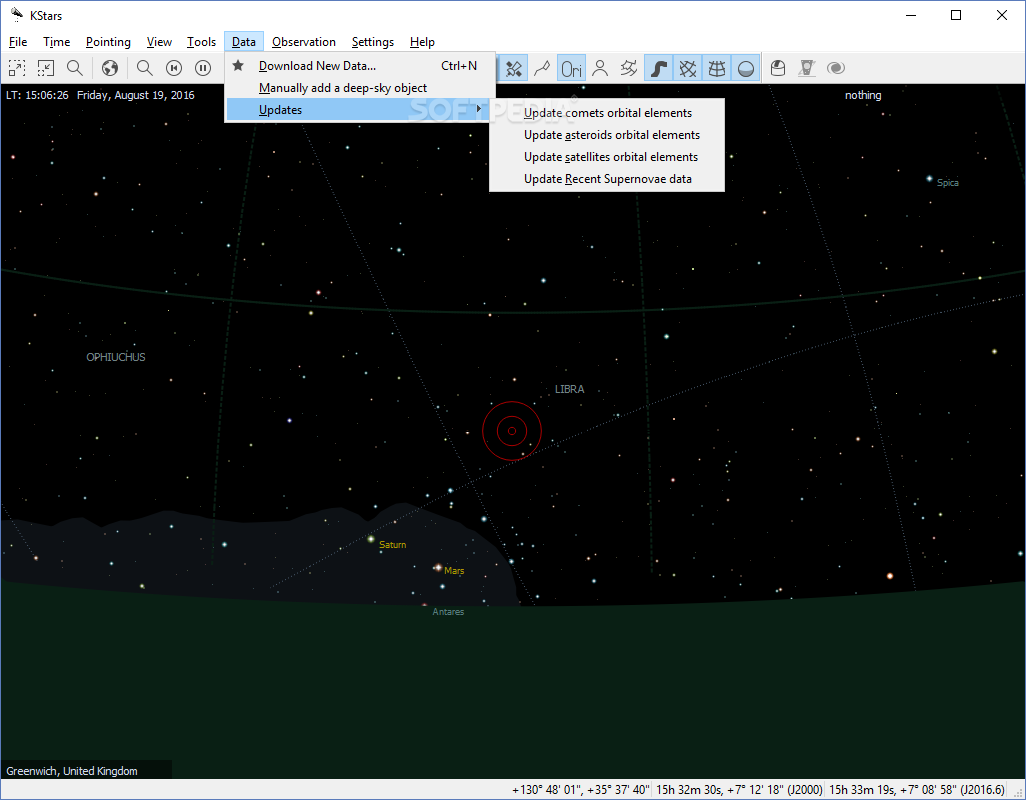Screen dimensions: 1026x800
Task: Choose Update Recent Supernovae data
Action: (607, 179)
